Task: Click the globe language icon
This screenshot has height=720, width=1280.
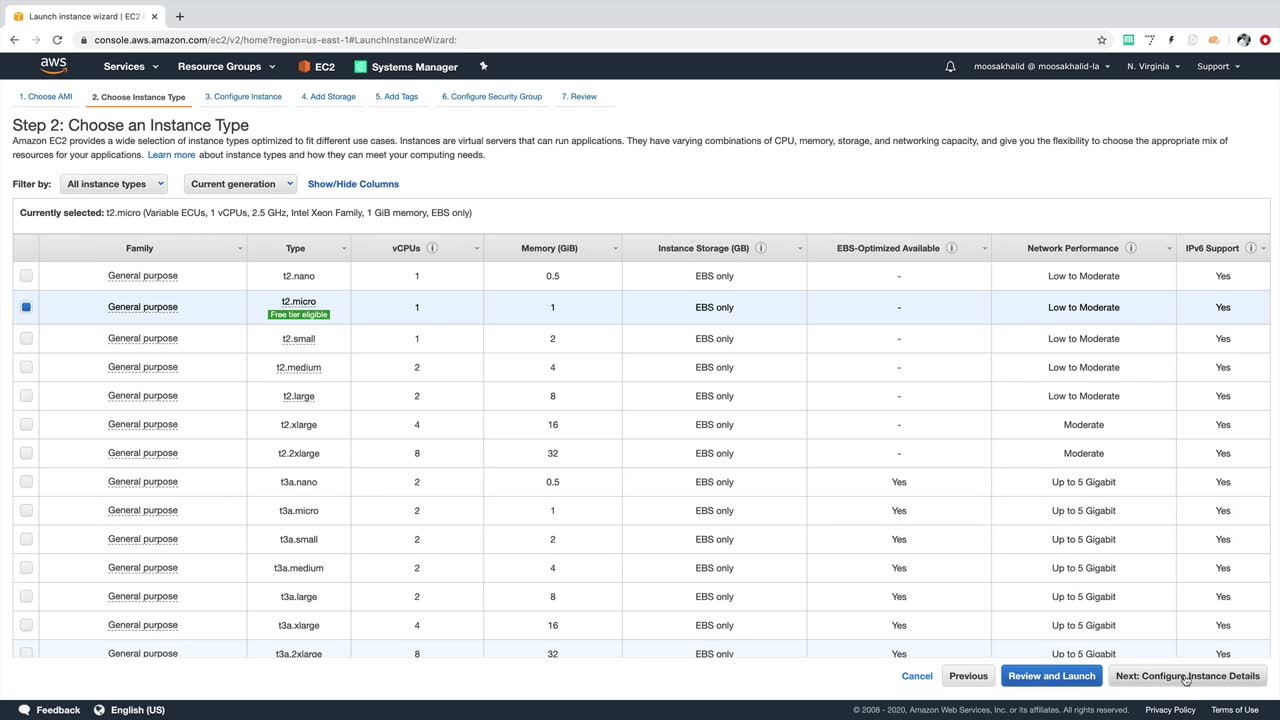Action: (x=99, y=710)
